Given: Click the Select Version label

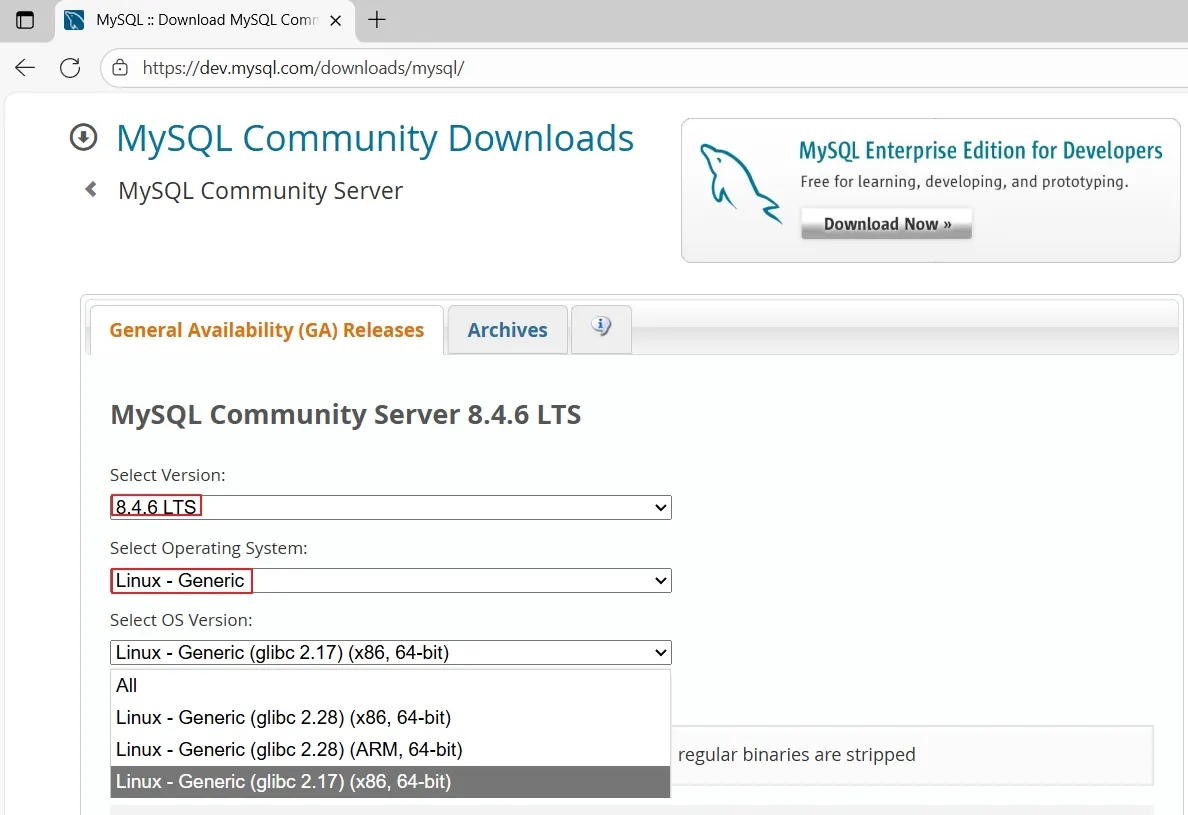Looking at the screenshot, I should 167,475.
